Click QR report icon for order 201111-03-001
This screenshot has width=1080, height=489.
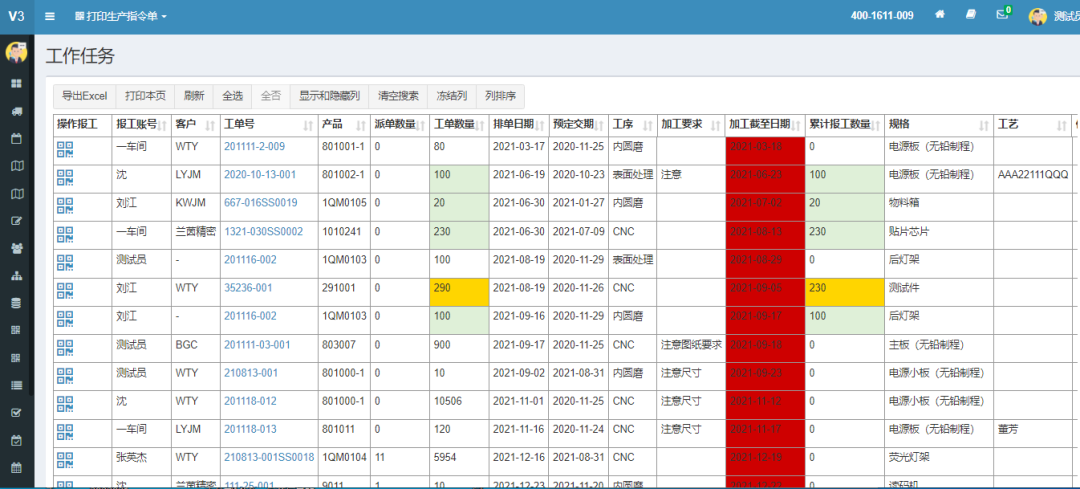point(65,346)
